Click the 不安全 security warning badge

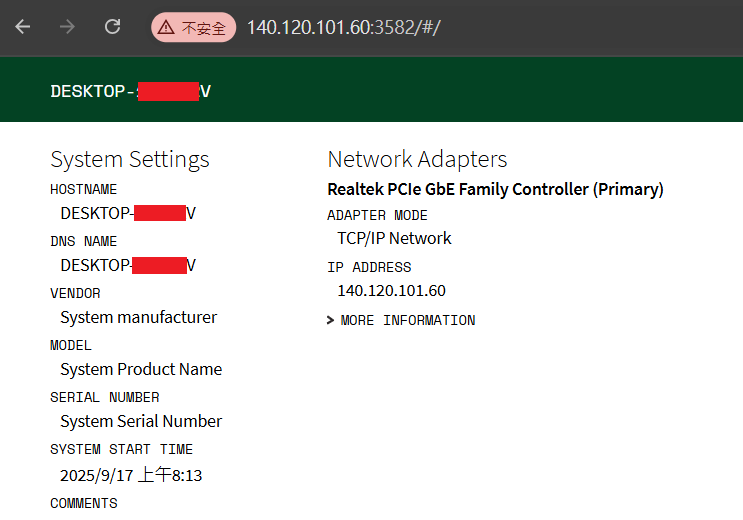pos(193,27)
